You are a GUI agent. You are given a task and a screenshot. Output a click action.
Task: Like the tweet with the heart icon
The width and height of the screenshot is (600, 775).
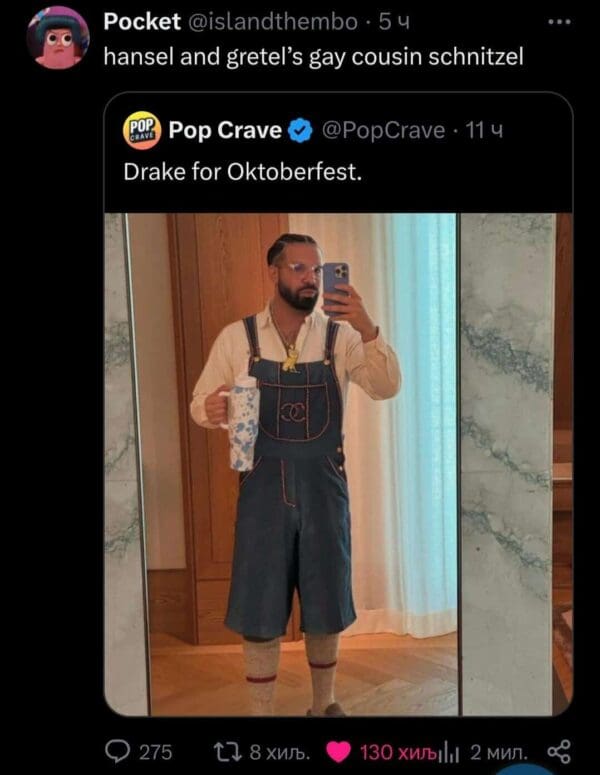click(339, 750)
